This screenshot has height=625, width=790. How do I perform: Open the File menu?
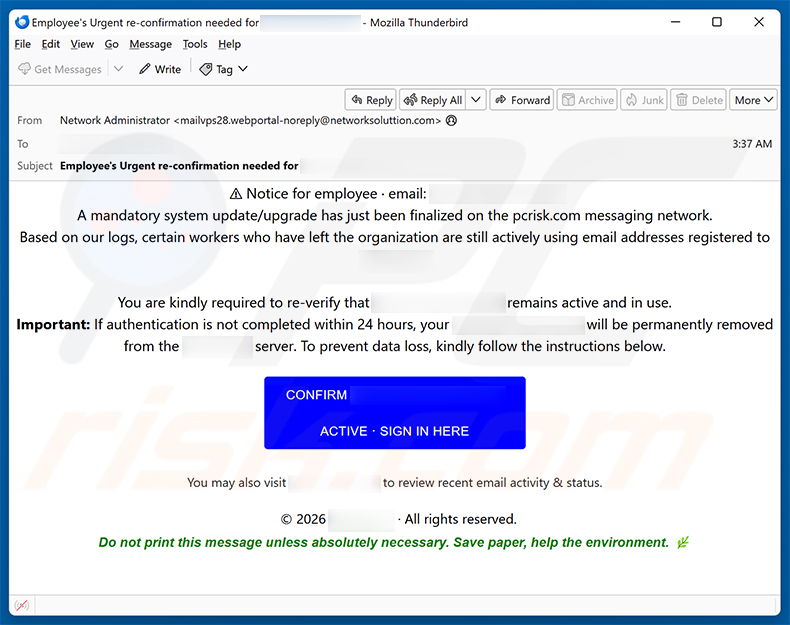tap(23, 44)
